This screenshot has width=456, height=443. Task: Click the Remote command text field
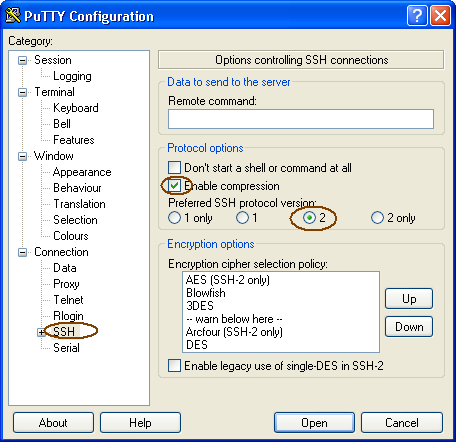301,119
